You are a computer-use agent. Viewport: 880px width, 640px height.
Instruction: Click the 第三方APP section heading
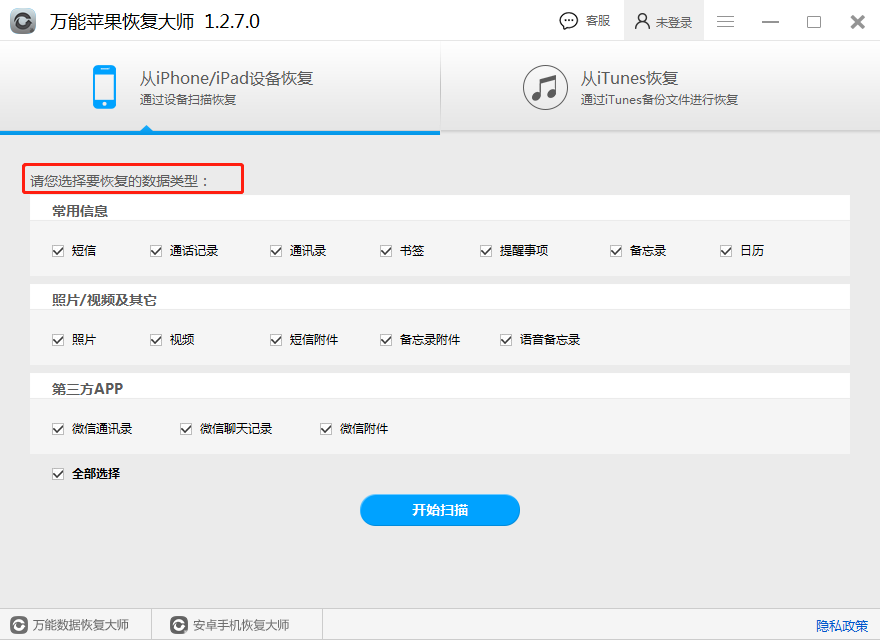87,389
